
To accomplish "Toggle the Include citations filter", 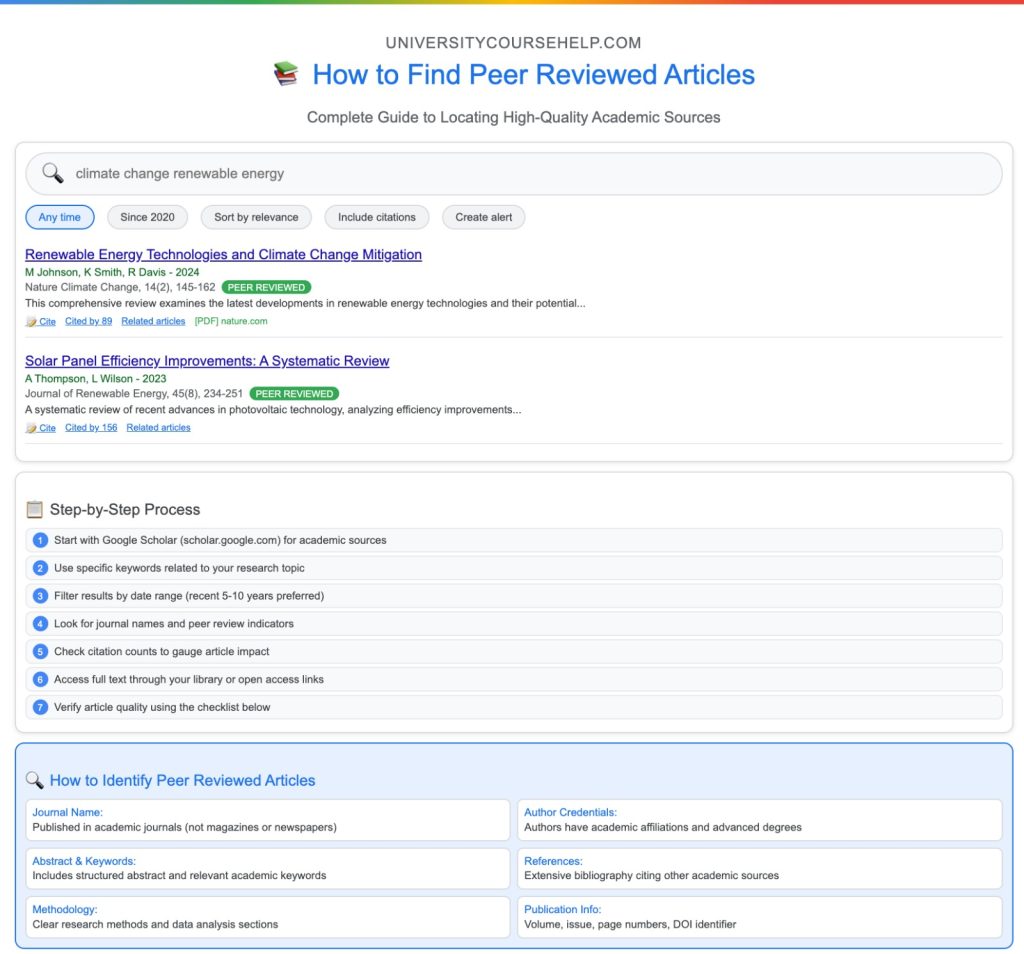I will (x=379, y=217).
